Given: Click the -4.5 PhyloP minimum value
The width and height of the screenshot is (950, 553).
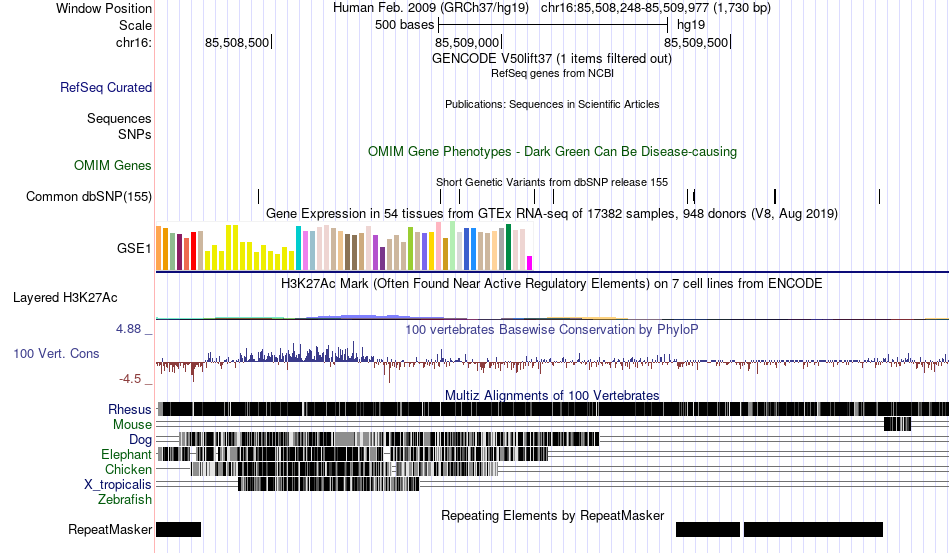Looking at the screenshot, I should [x=130, y=379].
